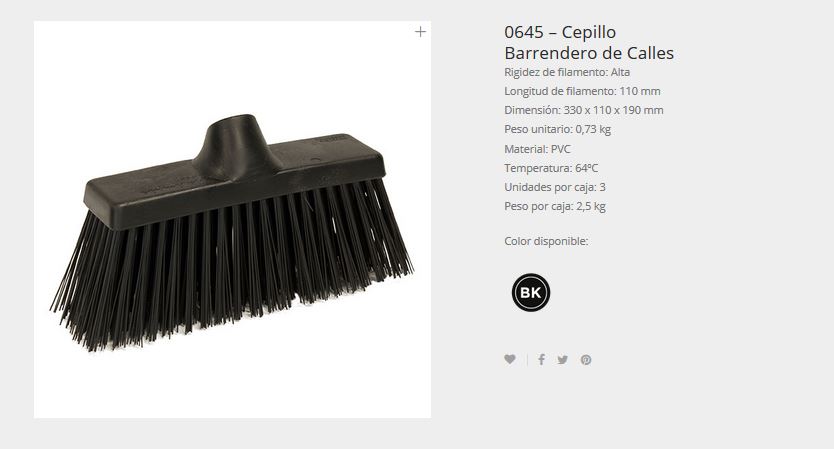
Task: Add the product to wishlist with heart icon
Action: [510, 359]
